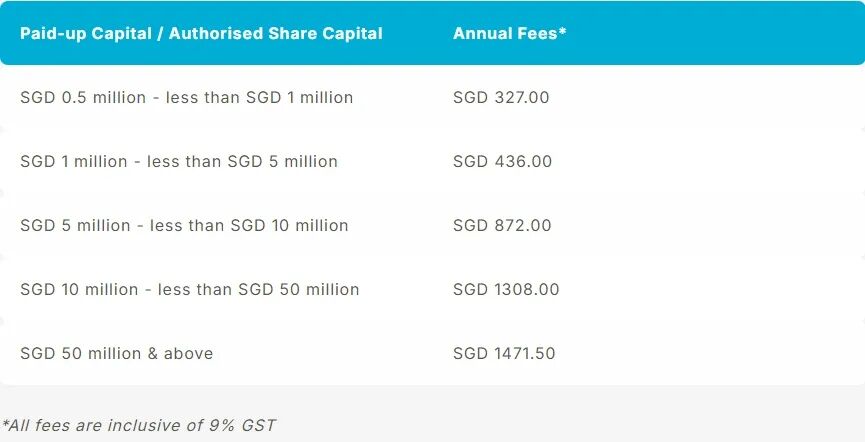Select the SGD 1308.00 fee amount
The image size is (865, 442).
[506, 289]
